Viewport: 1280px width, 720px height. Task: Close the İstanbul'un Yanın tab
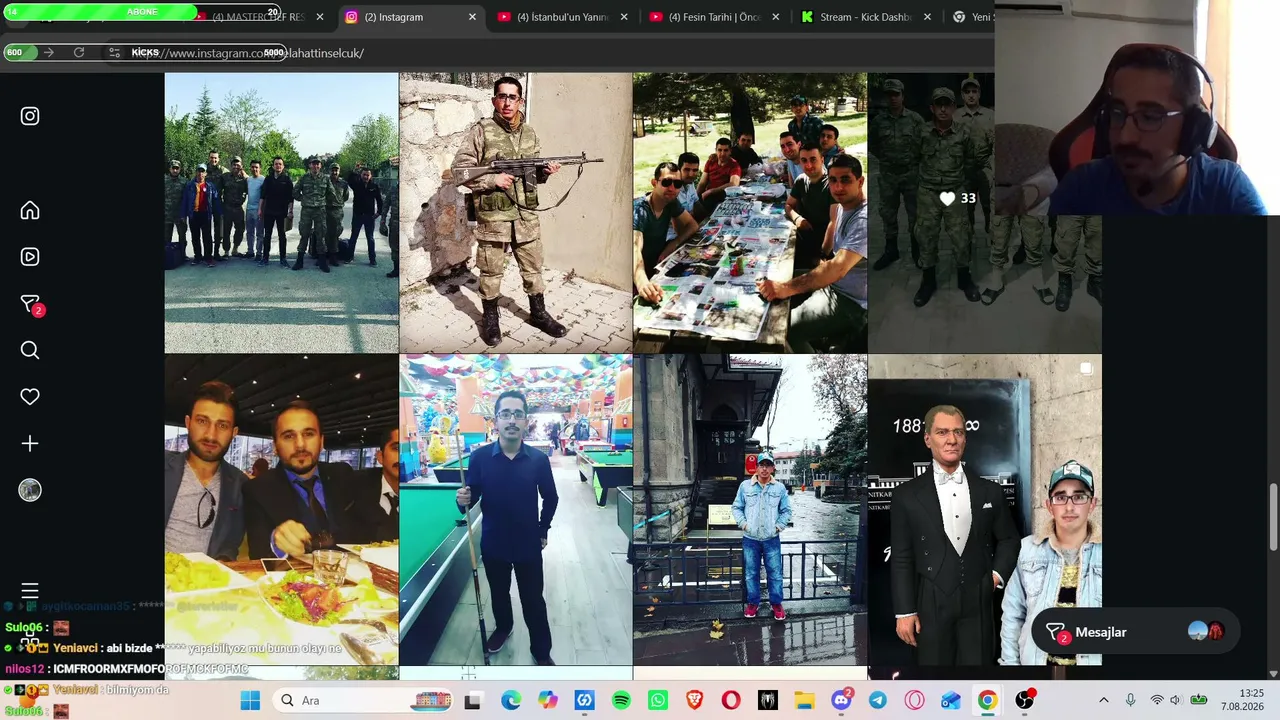(x=624, y=17)
